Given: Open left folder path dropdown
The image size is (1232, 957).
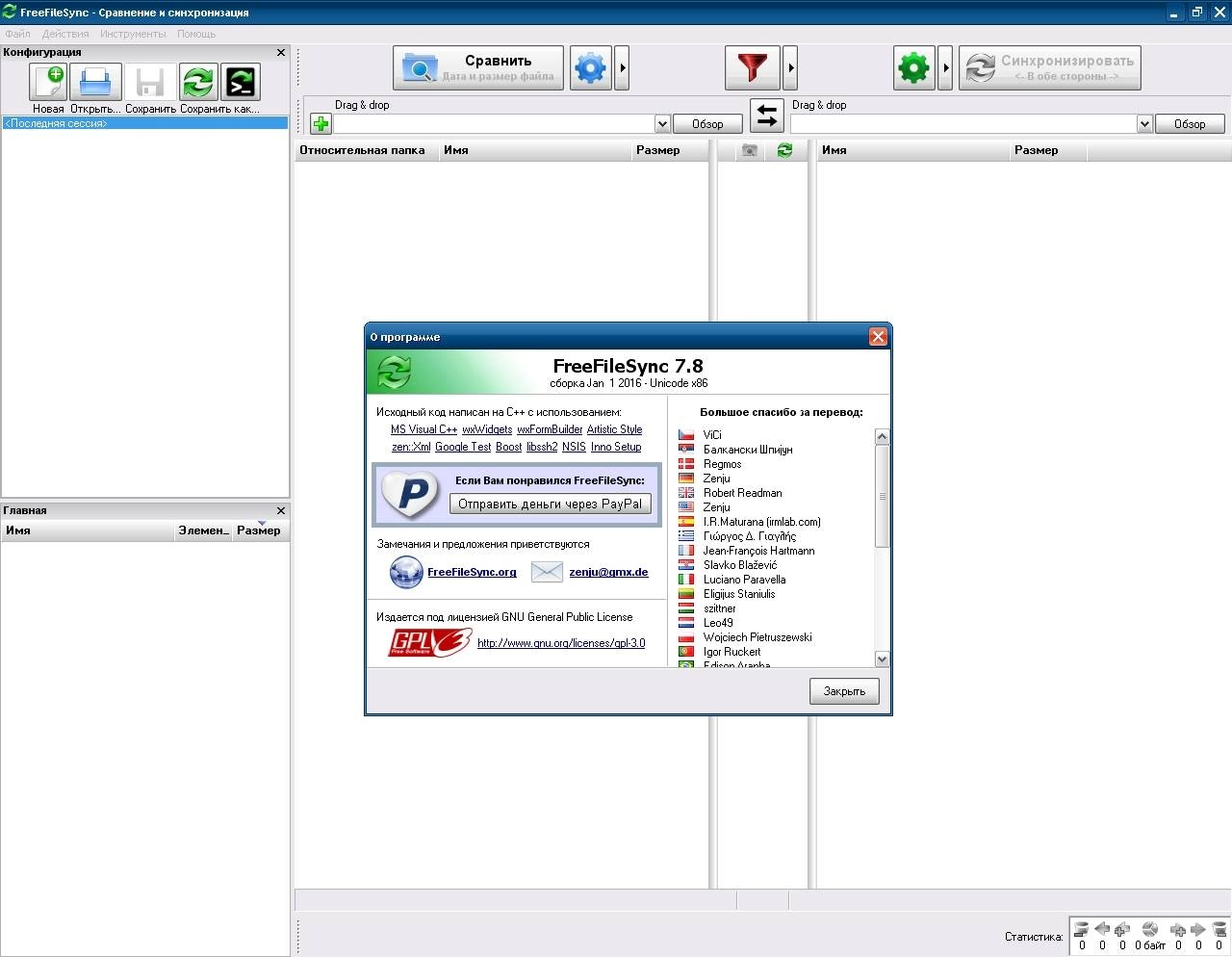Looking at the screenshot, I should click(662, 123).
